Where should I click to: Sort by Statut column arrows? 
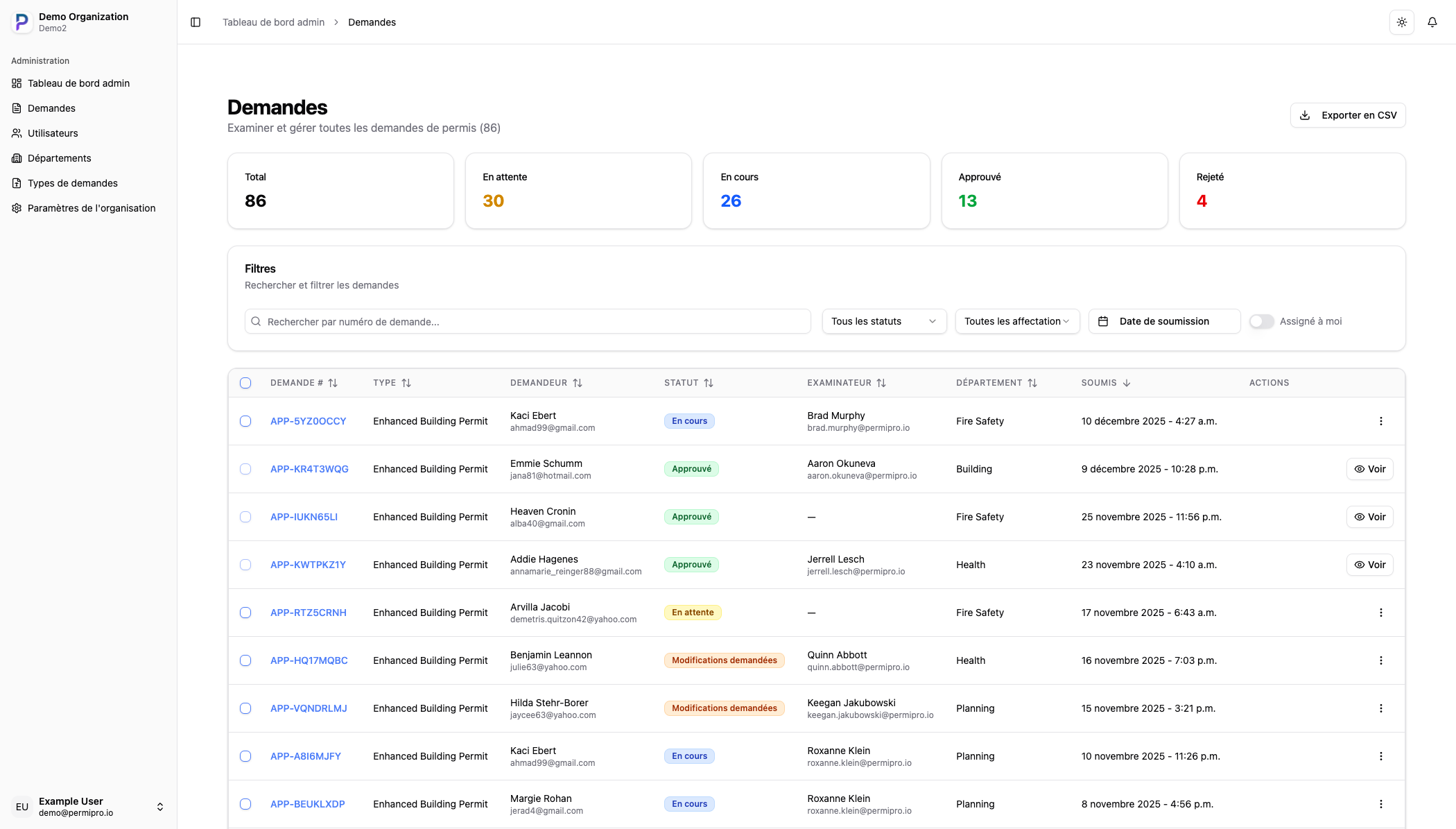708,383
